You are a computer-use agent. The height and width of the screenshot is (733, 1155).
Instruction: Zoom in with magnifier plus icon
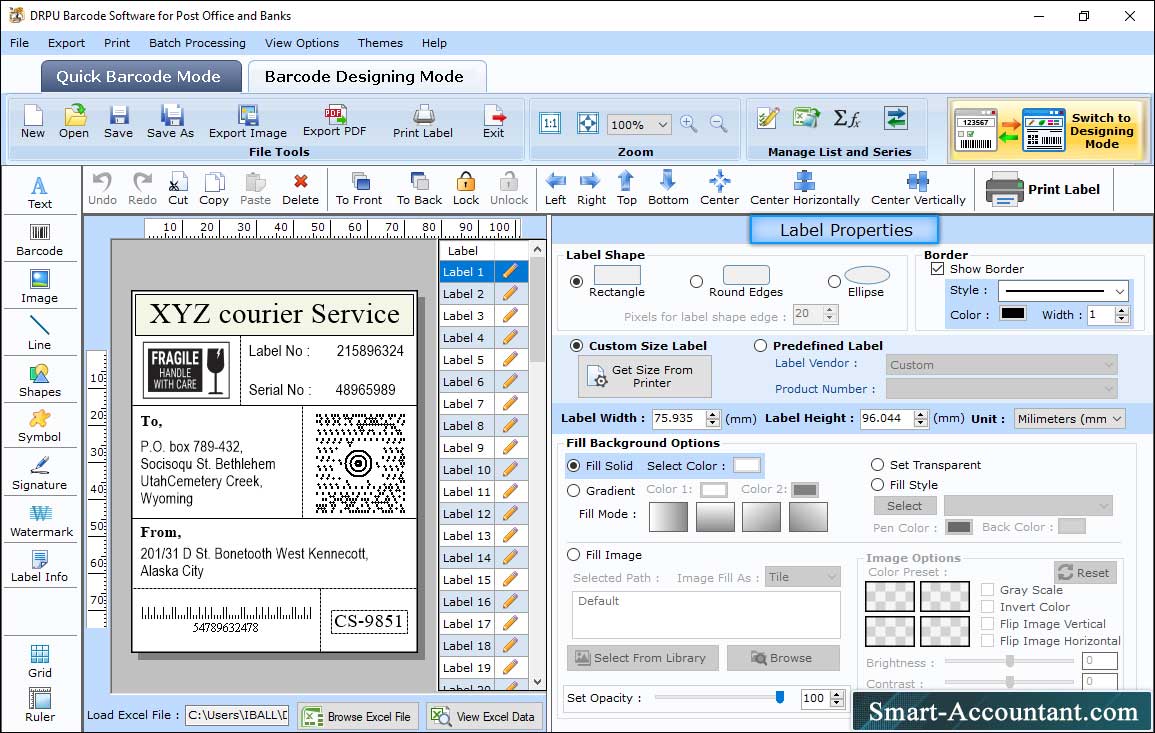(x=689, y=124)
